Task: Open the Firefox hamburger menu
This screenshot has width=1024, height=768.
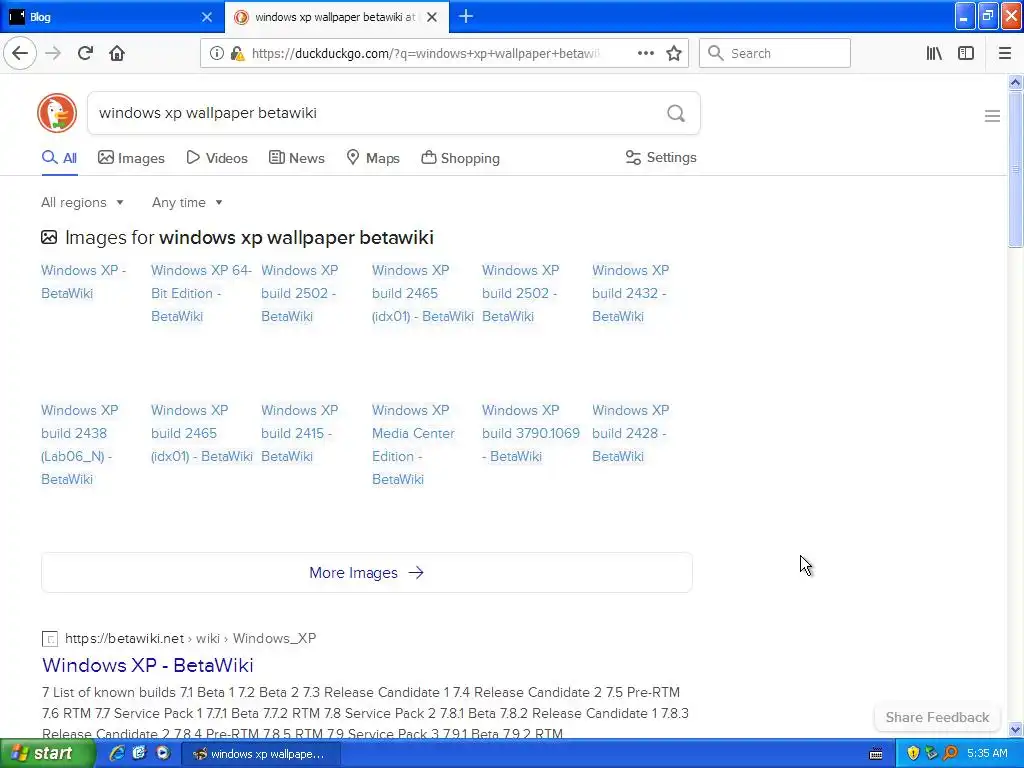Action: 1005,54
